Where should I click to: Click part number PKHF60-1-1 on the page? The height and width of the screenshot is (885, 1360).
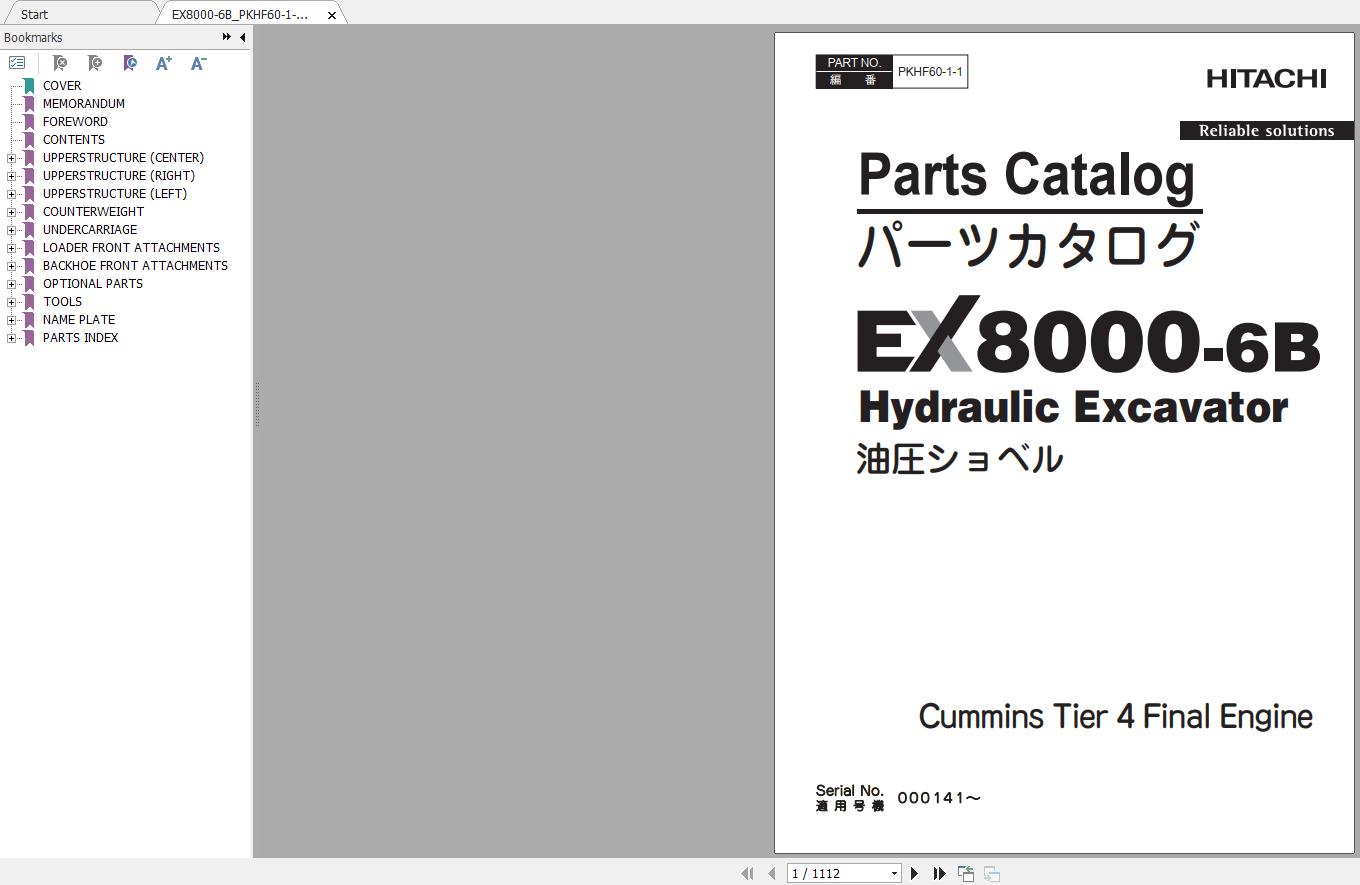930,72
